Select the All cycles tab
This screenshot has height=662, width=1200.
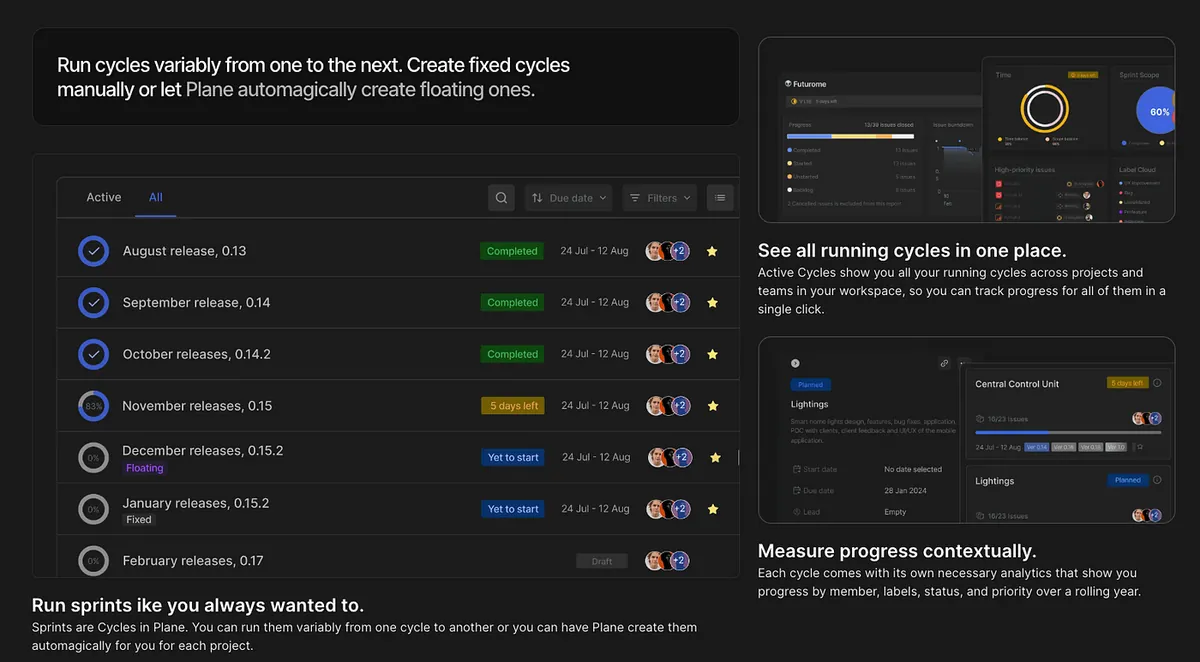156,197
